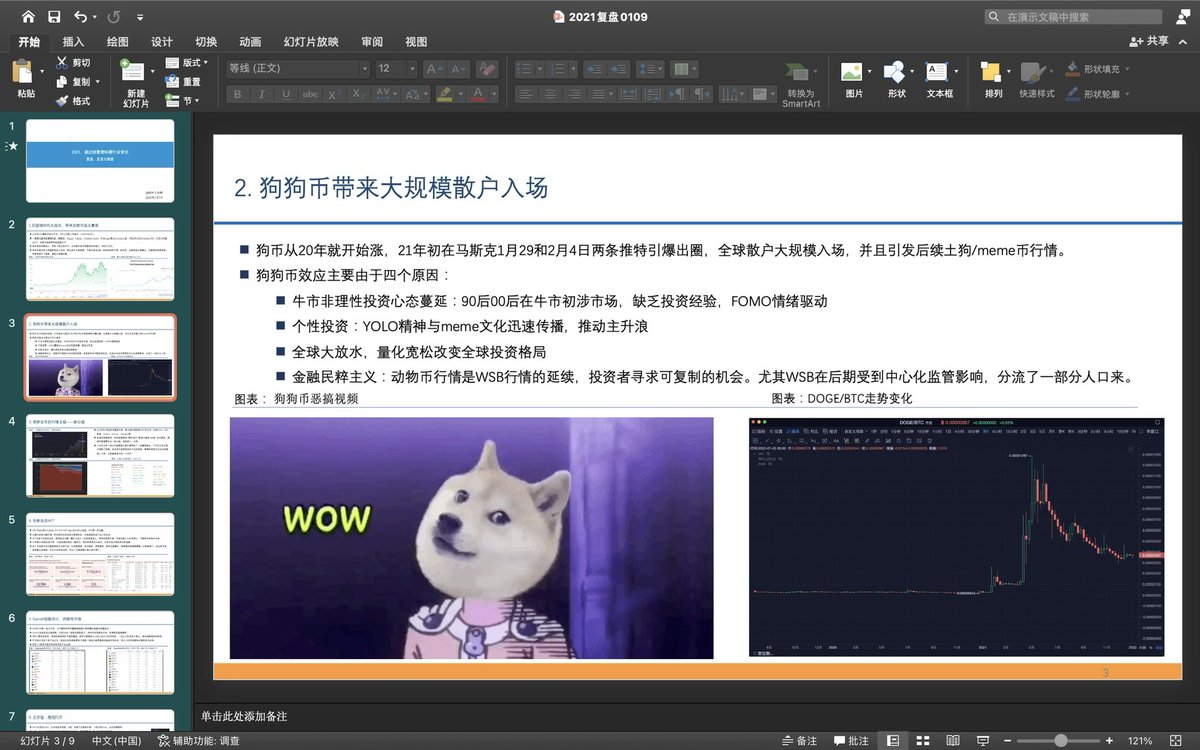
Task: Open 快速样式 quick styles
Action: coord(1036,80)
